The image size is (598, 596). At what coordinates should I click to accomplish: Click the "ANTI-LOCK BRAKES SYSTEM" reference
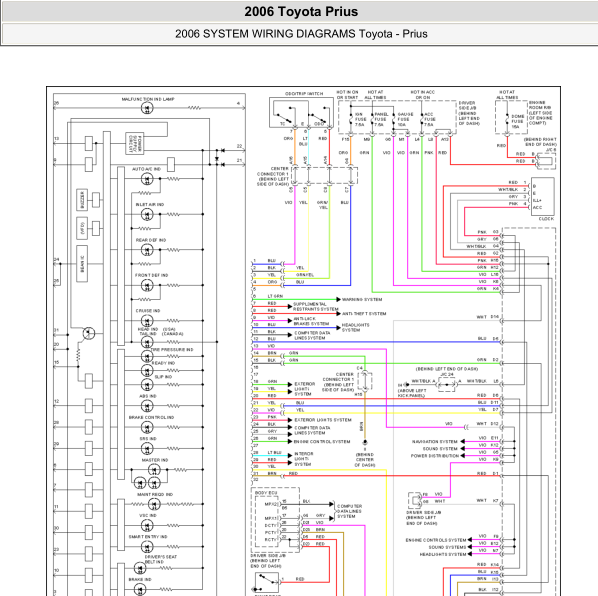pyautogui.click(x=311, y=321)
